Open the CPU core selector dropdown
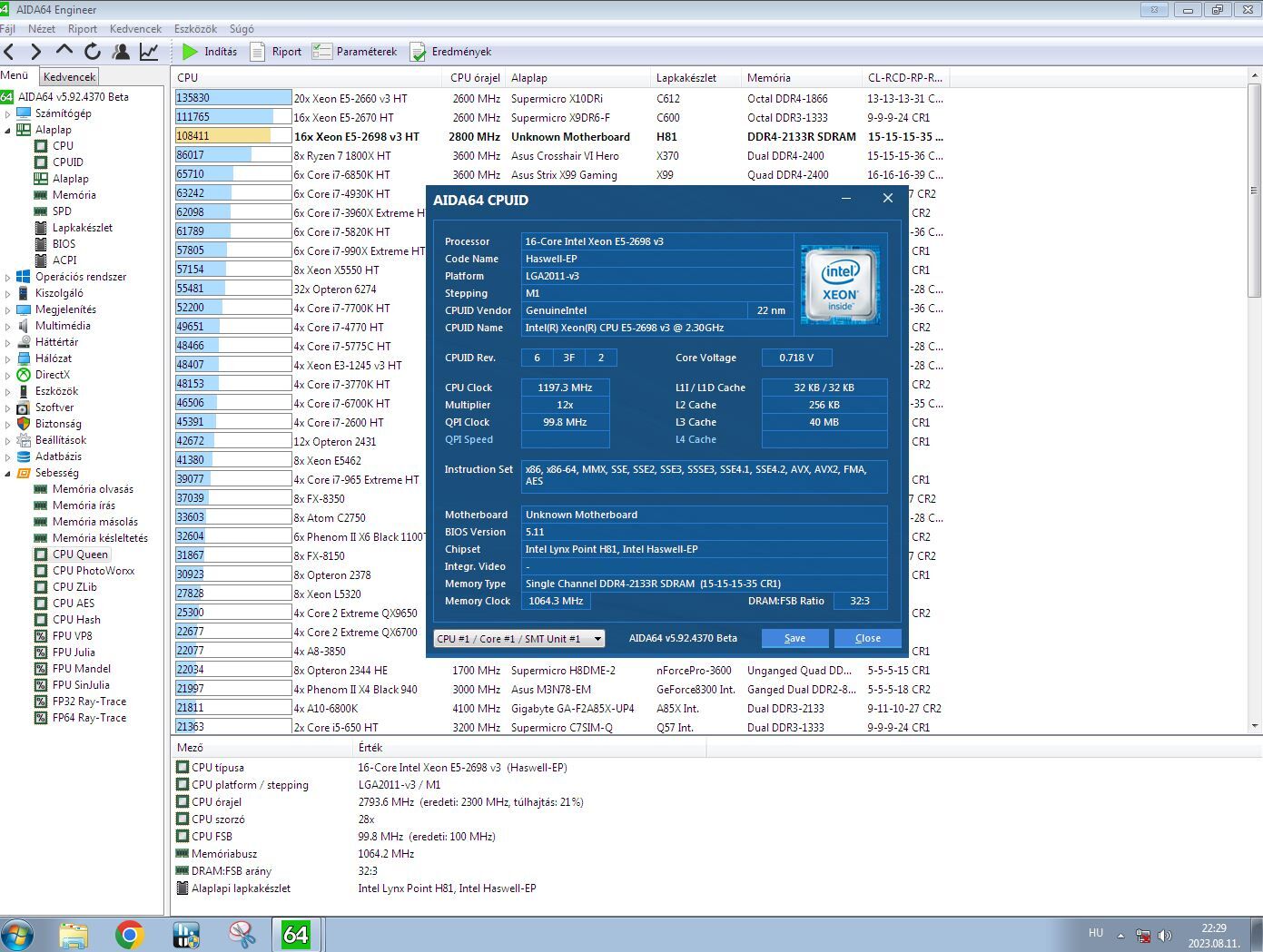 click(519, 638)
